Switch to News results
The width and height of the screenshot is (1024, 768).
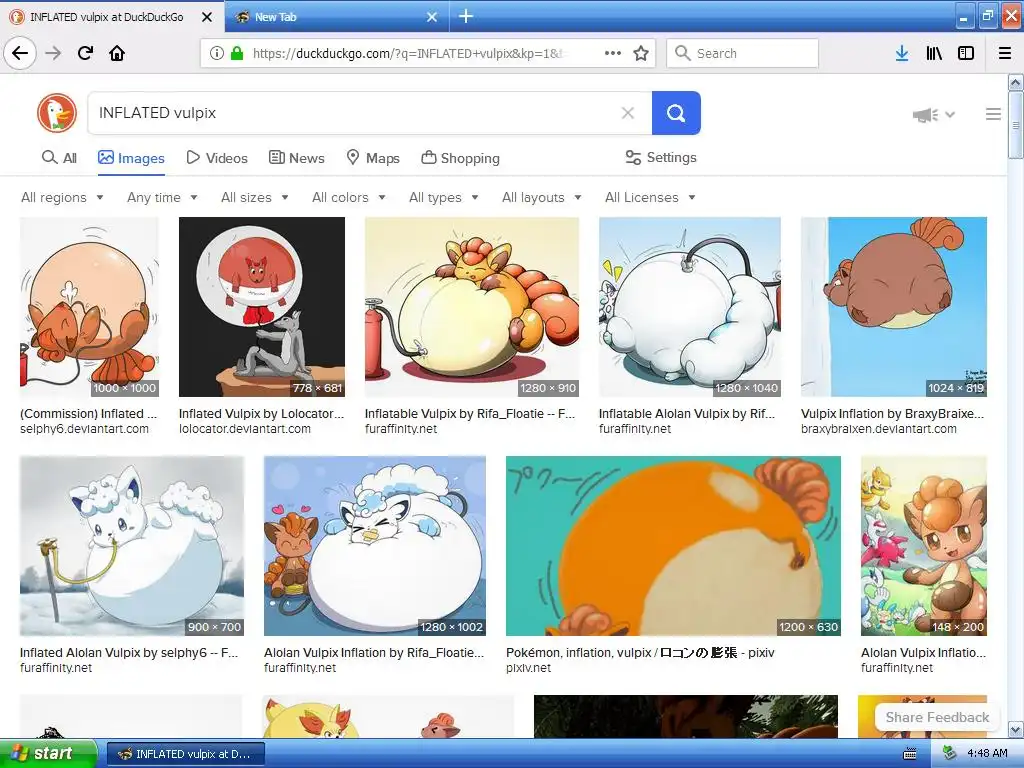(296, 157)
